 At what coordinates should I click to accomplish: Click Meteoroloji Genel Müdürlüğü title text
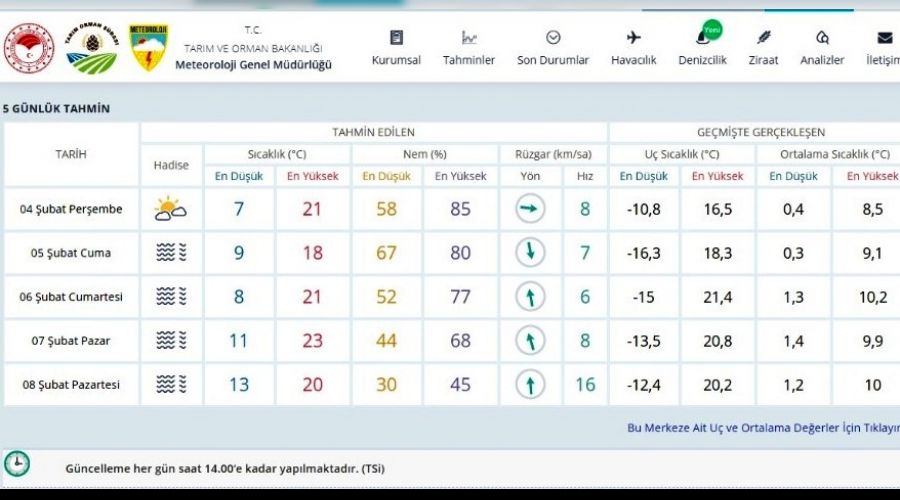click(253, 65)
